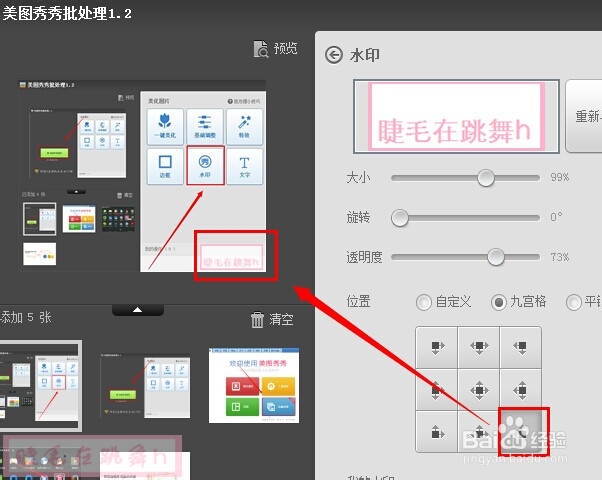Click the 清空 label
The height and width of the screenshot is (480, 602).
pos(281,319)
